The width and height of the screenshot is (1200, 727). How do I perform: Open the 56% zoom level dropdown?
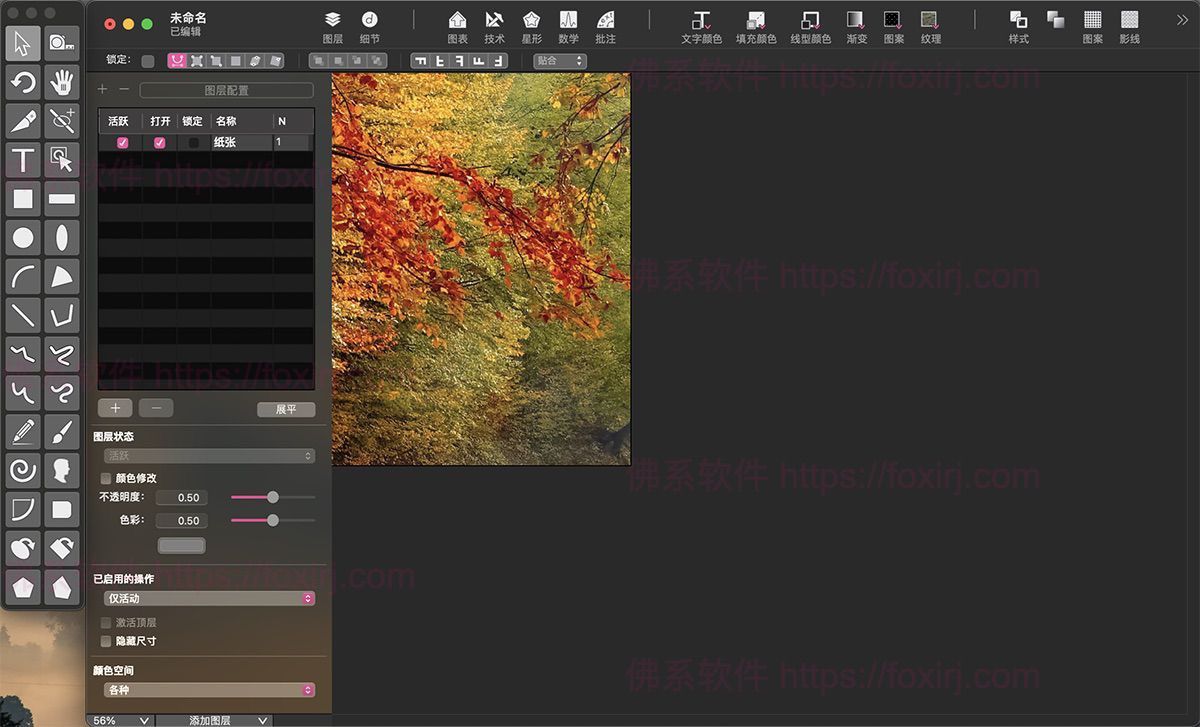tap(121, 720)
